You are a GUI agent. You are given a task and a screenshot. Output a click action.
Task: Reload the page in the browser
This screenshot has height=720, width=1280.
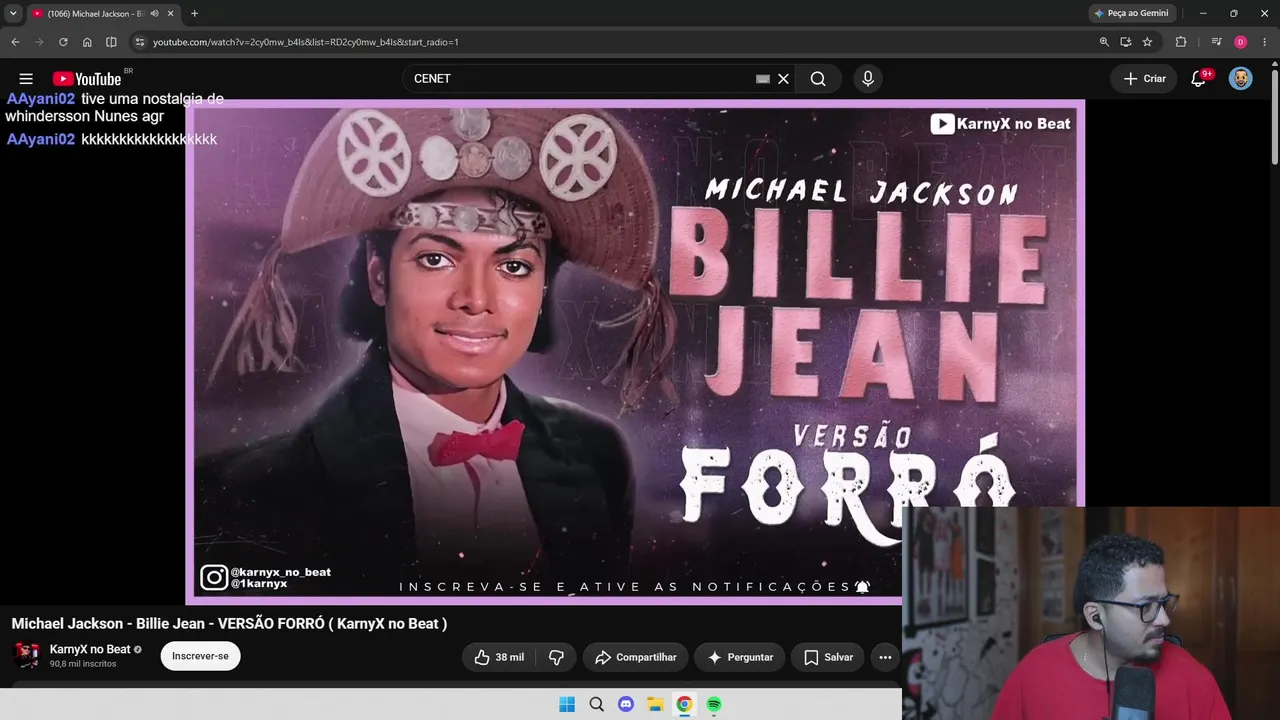(63, 42)
